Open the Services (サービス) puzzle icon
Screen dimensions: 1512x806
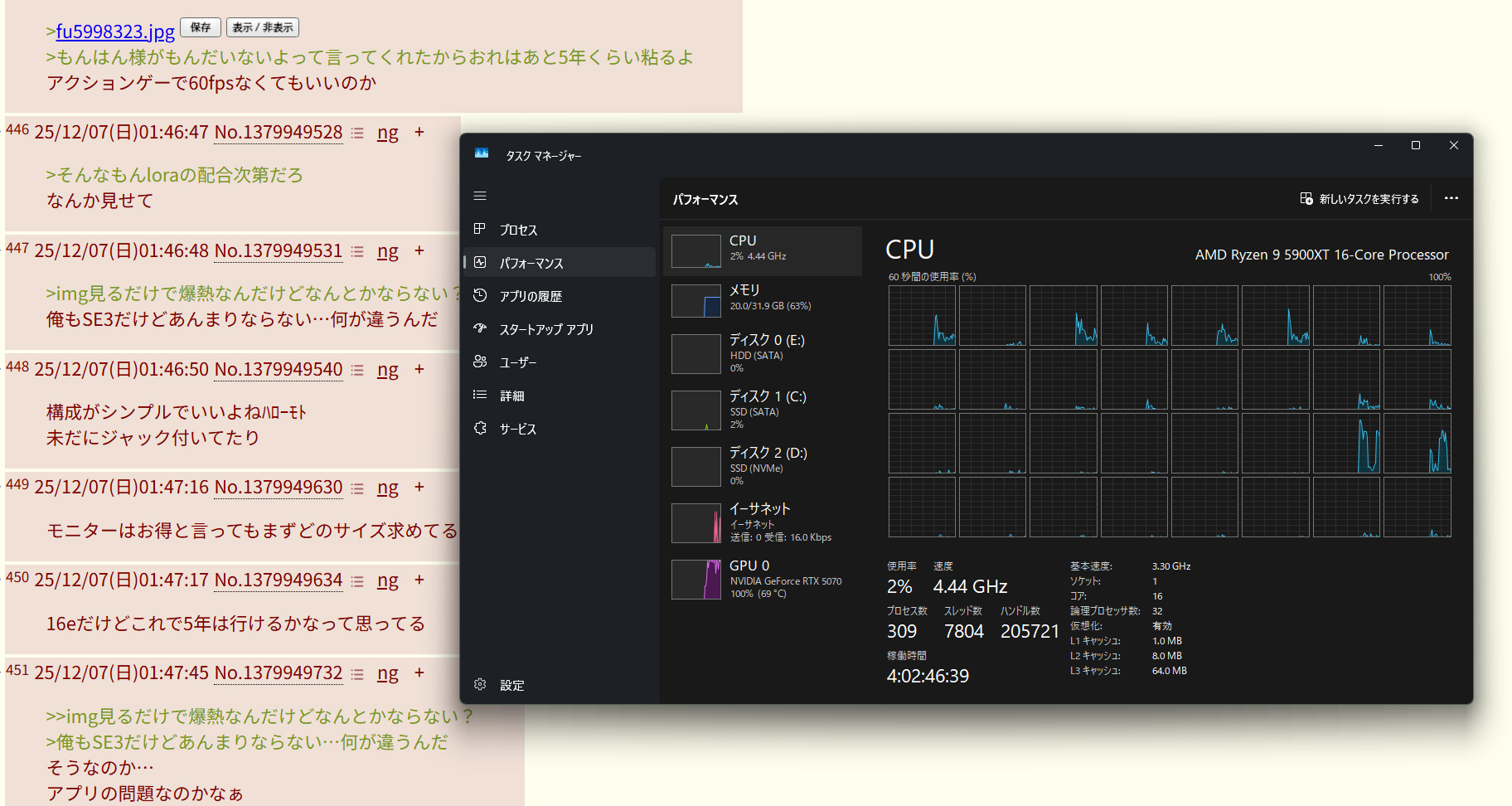coord(480,428)
